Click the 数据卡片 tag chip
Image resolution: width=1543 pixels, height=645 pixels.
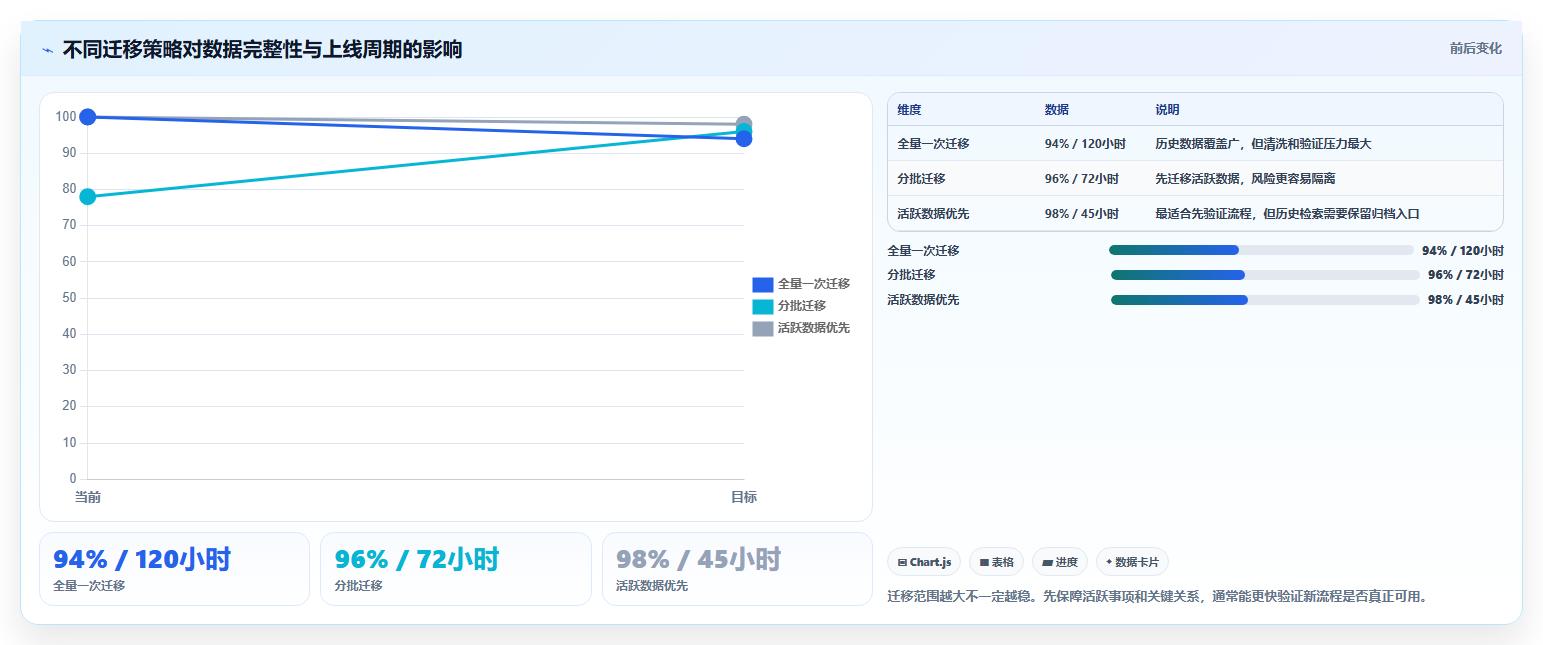tap(1132, 562)
